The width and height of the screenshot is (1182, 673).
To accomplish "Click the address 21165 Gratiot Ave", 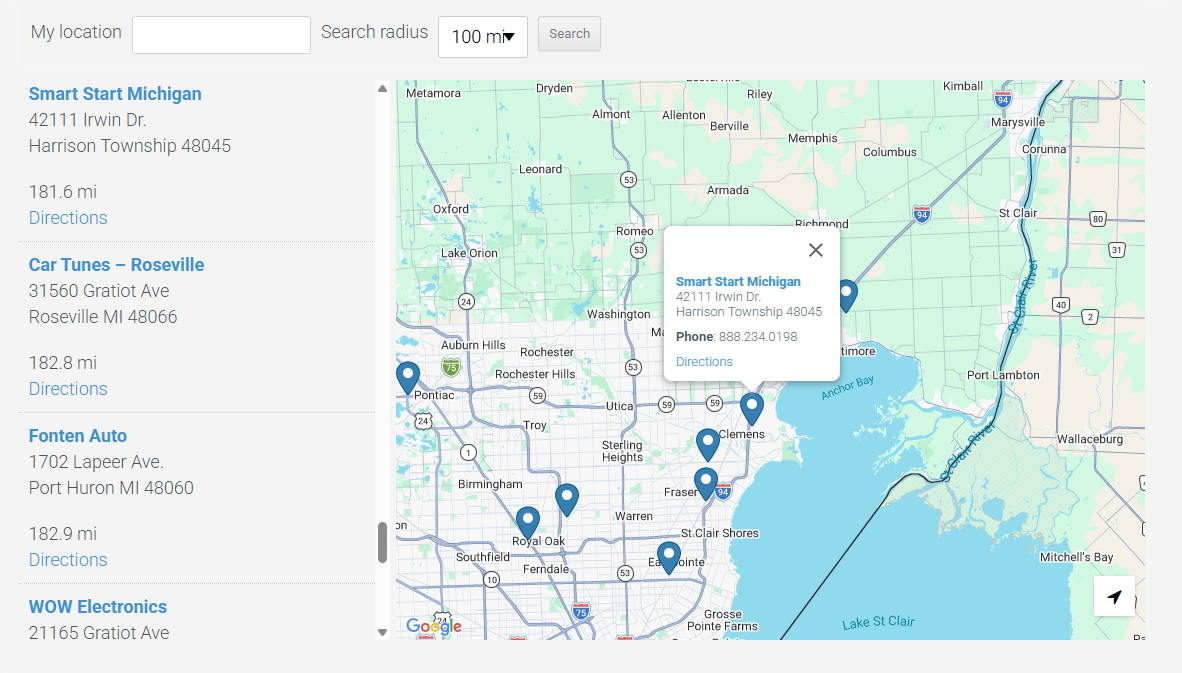I will [x=99, y=633].
